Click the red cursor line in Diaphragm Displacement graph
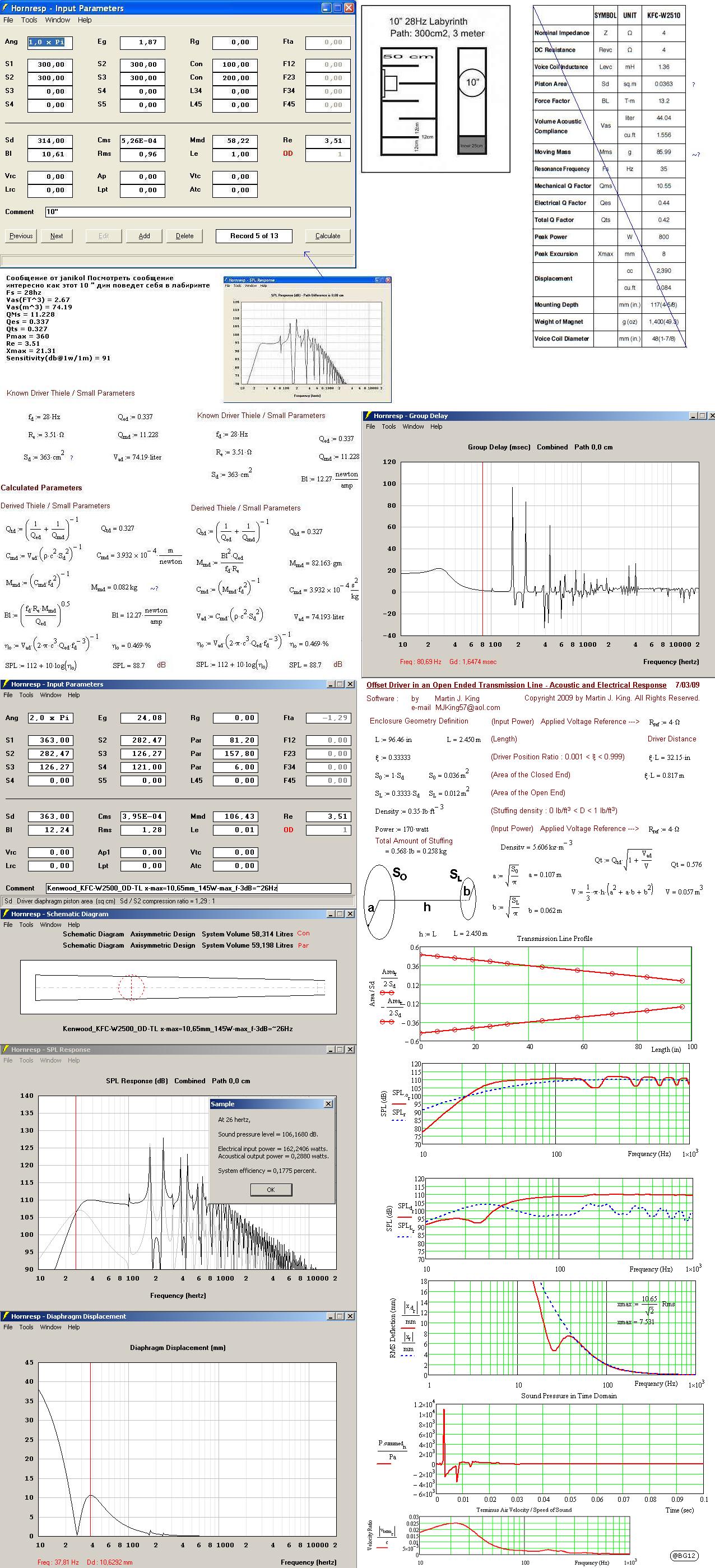715x1568 pixels. [x=90, y=1449]
